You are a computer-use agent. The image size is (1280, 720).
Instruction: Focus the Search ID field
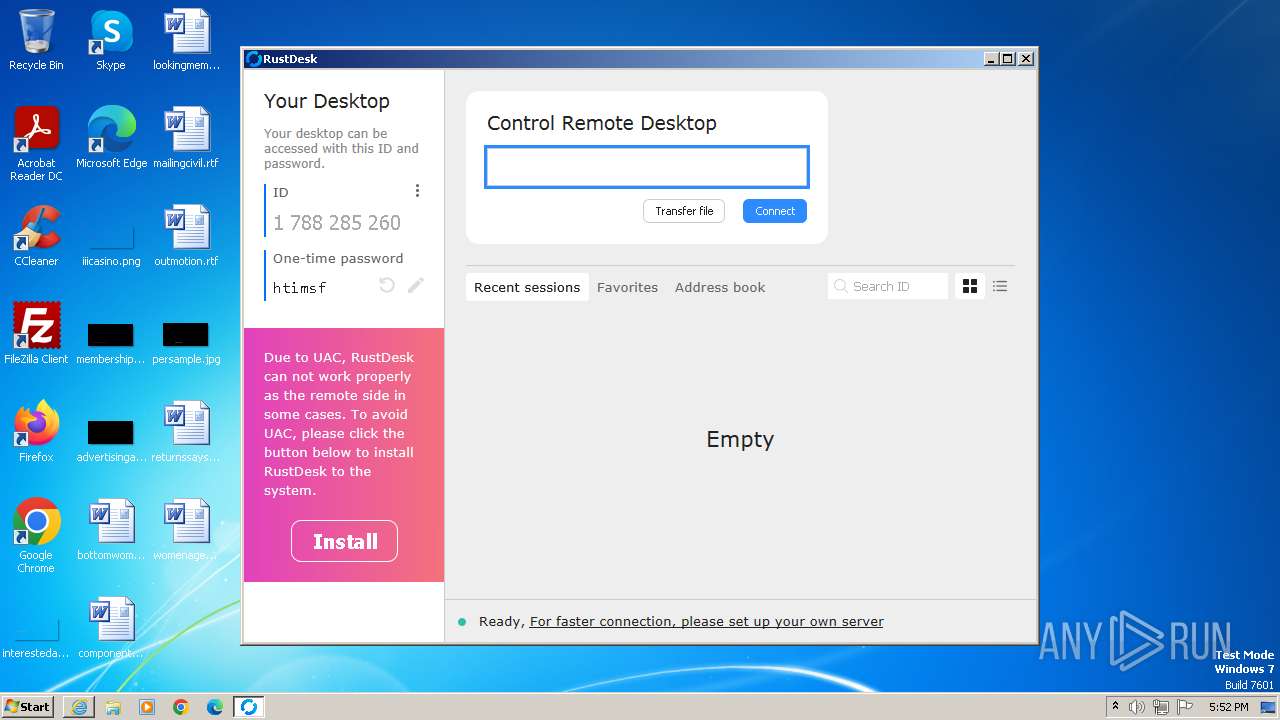[888, 286]
